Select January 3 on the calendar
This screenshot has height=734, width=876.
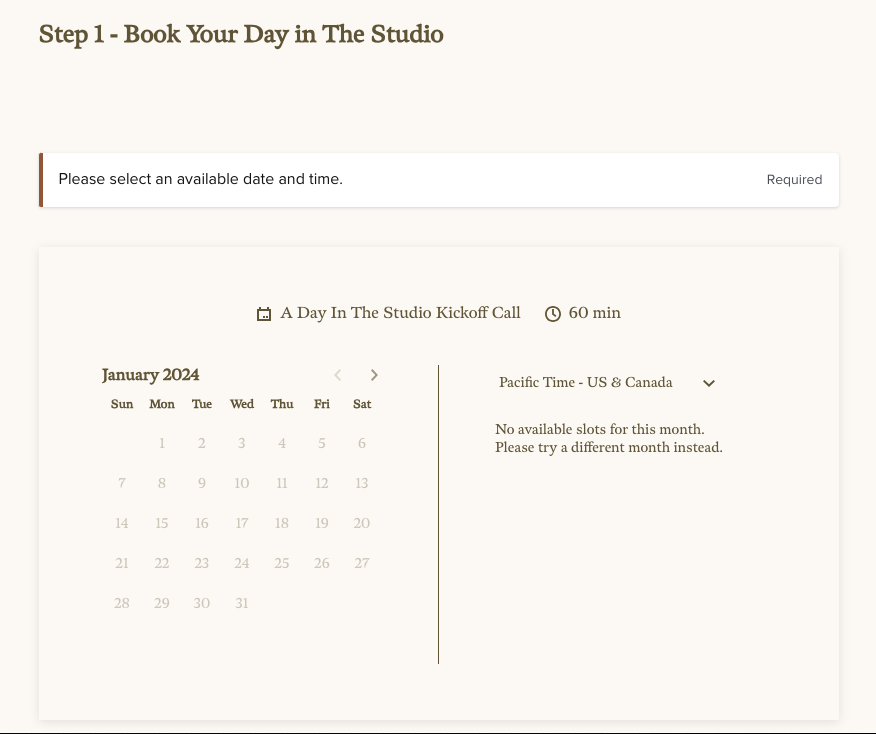241,444
